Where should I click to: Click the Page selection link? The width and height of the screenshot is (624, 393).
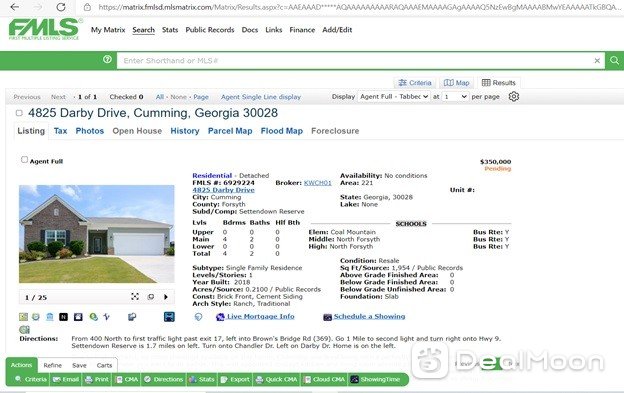(x=201, y=97)
